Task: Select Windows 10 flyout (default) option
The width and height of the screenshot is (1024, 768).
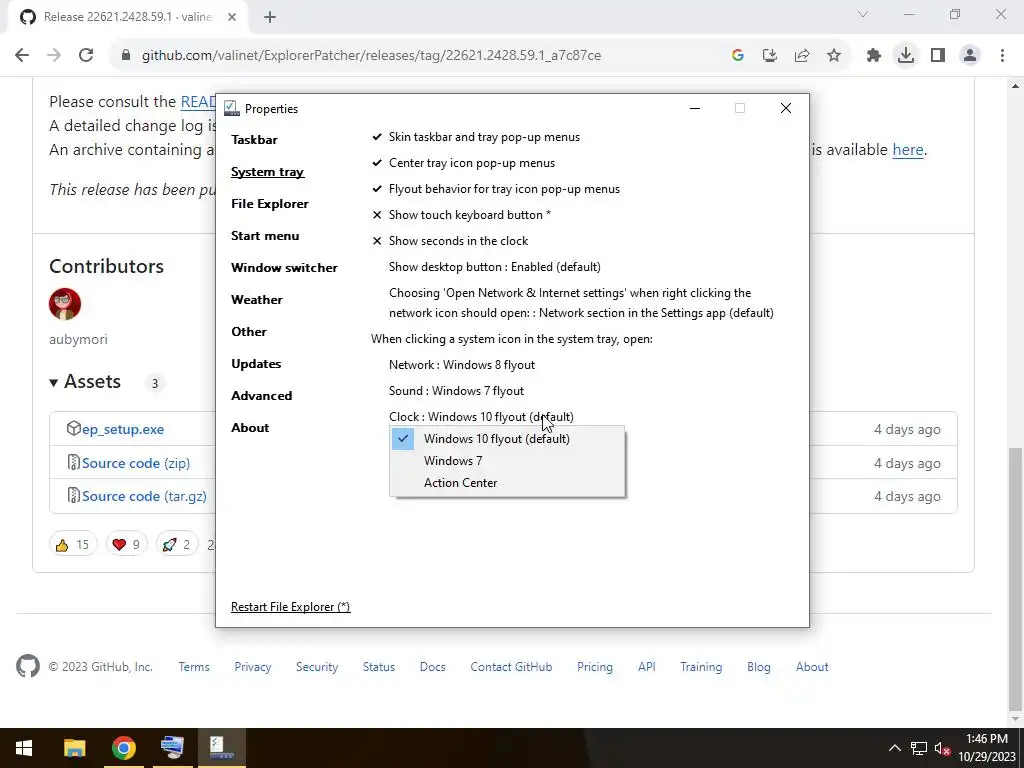Action: (507, 439)
